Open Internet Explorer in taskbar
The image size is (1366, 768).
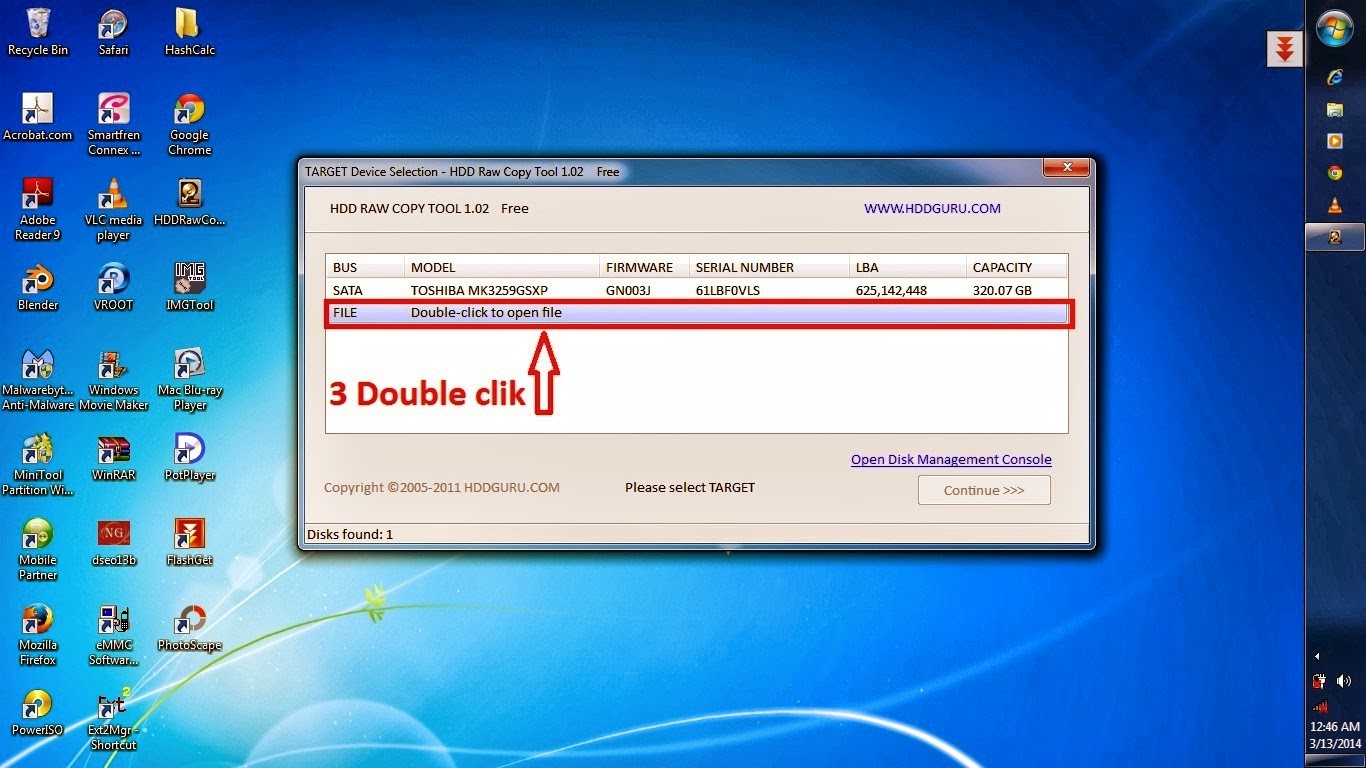pyautogui.click(x=1335, y=77)
